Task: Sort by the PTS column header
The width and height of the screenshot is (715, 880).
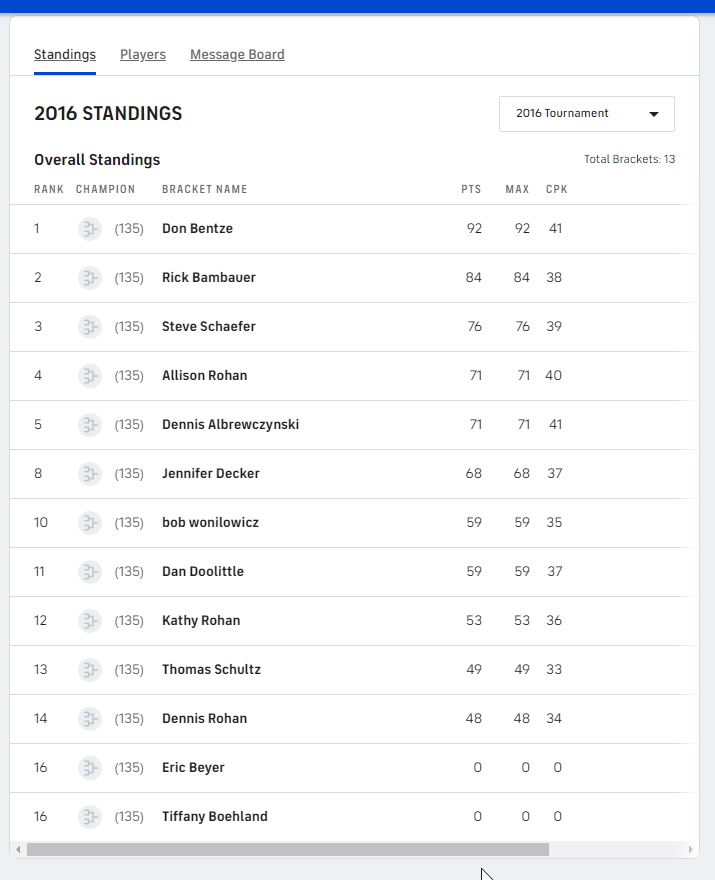Action: click(471, 189)
